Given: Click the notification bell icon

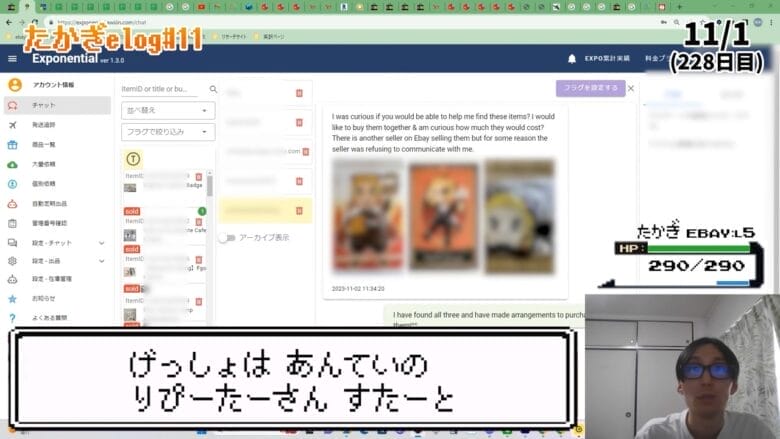Looking at the screenshot, I should coord(572,59).
